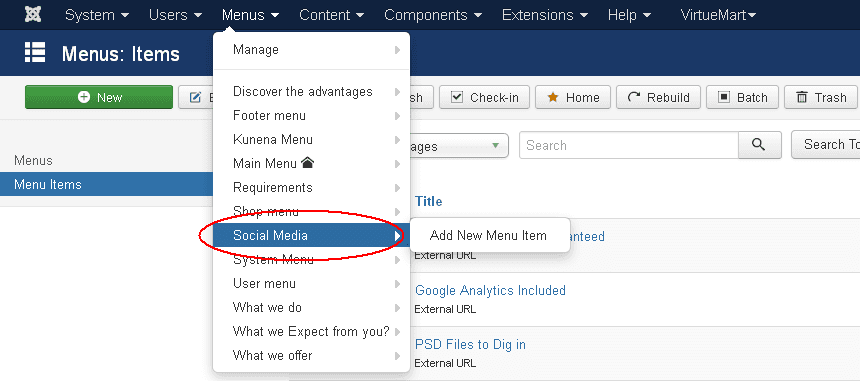This screenshot has height=381, width=860.
Task: Open Google Analytics Included item
Action: pyautogui.click(x=490, y=291)
